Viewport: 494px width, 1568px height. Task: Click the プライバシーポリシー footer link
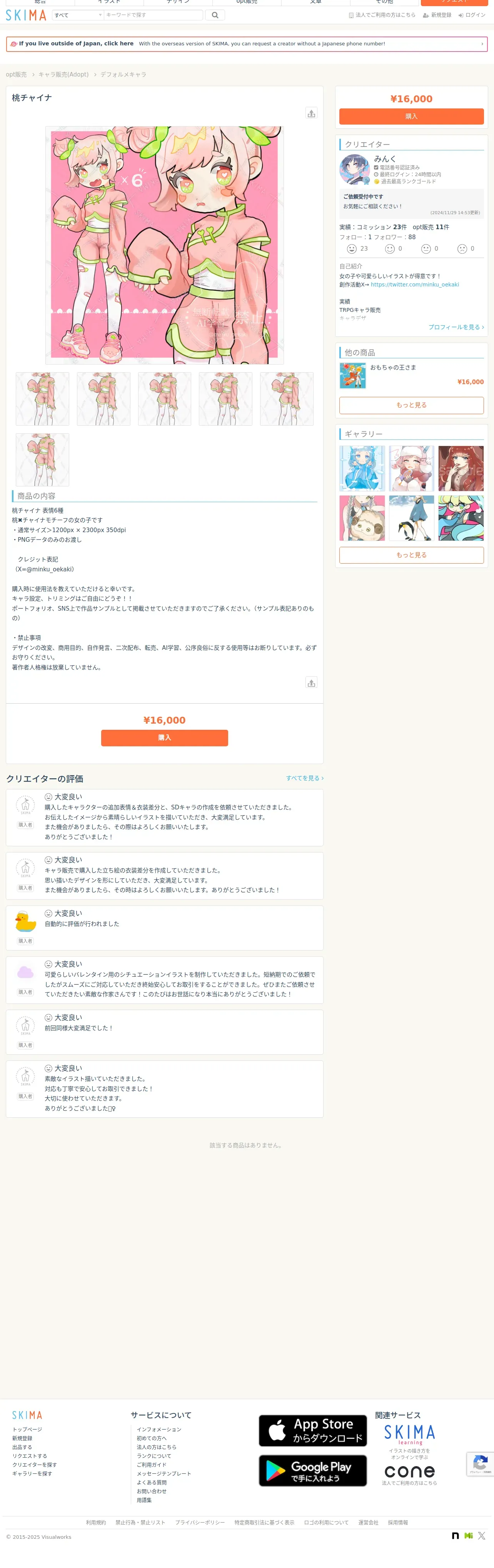pos(200,1522)
